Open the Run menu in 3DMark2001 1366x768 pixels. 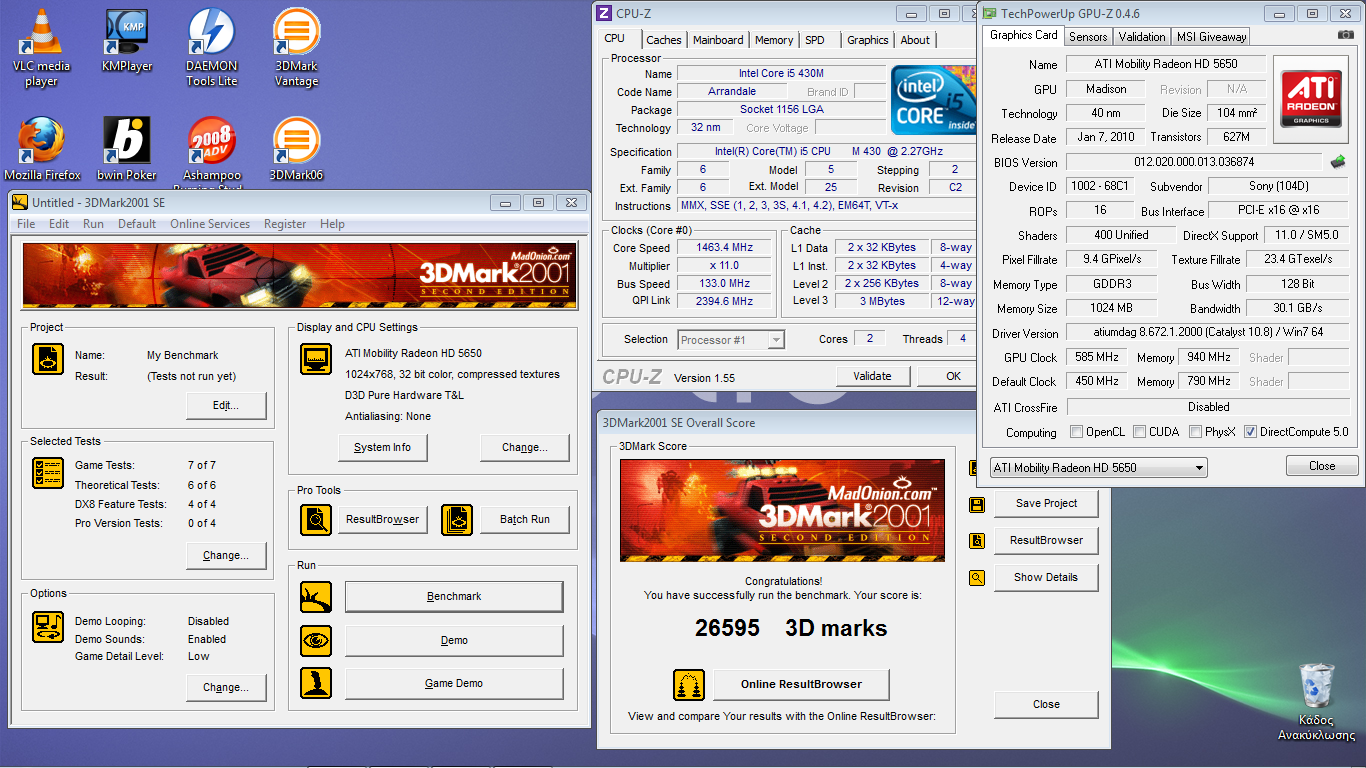coord(93,224)
